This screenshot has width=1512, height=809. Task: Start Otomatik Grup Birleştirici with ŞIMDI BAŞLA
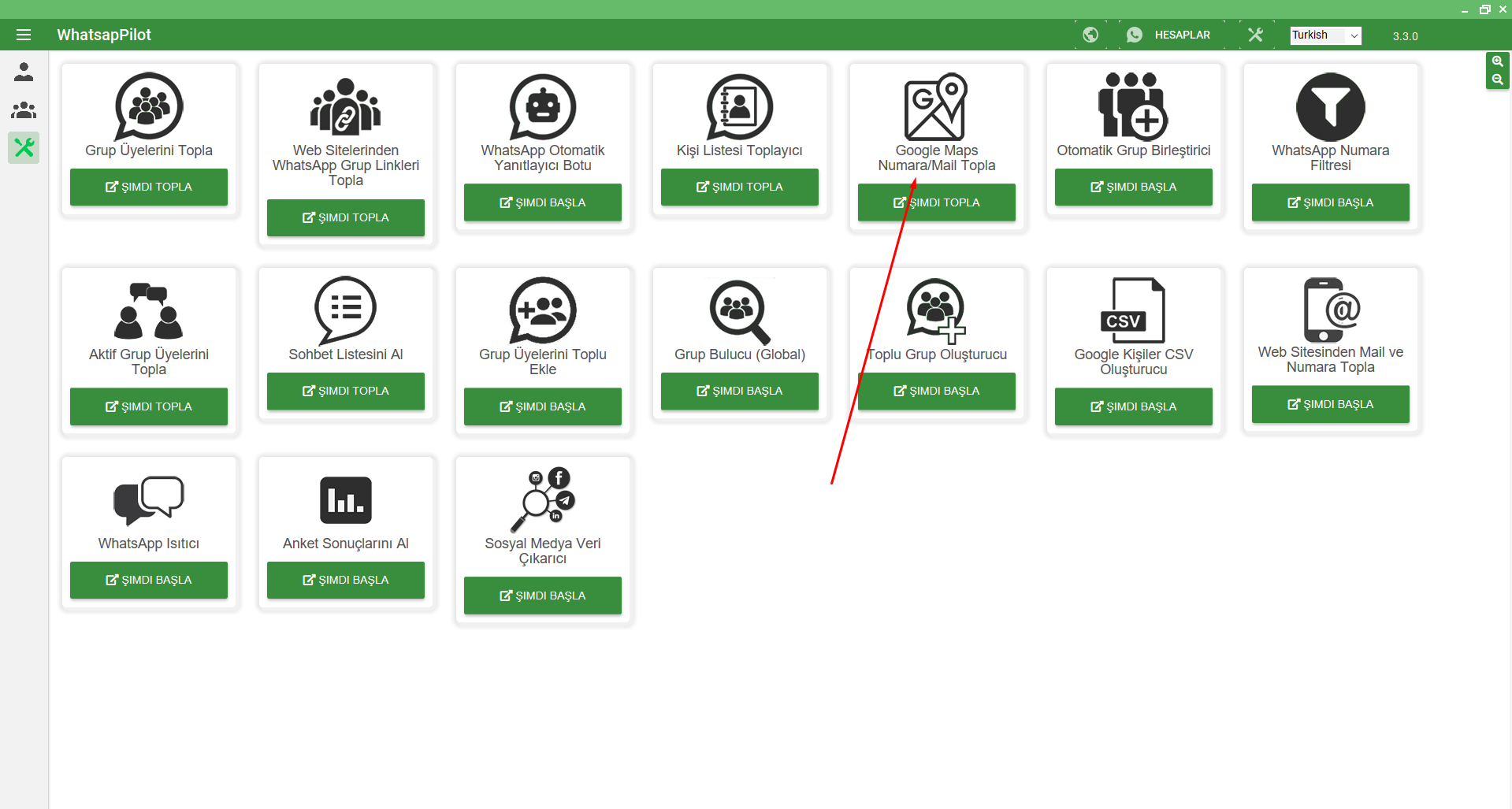[x=1134, y=187]
